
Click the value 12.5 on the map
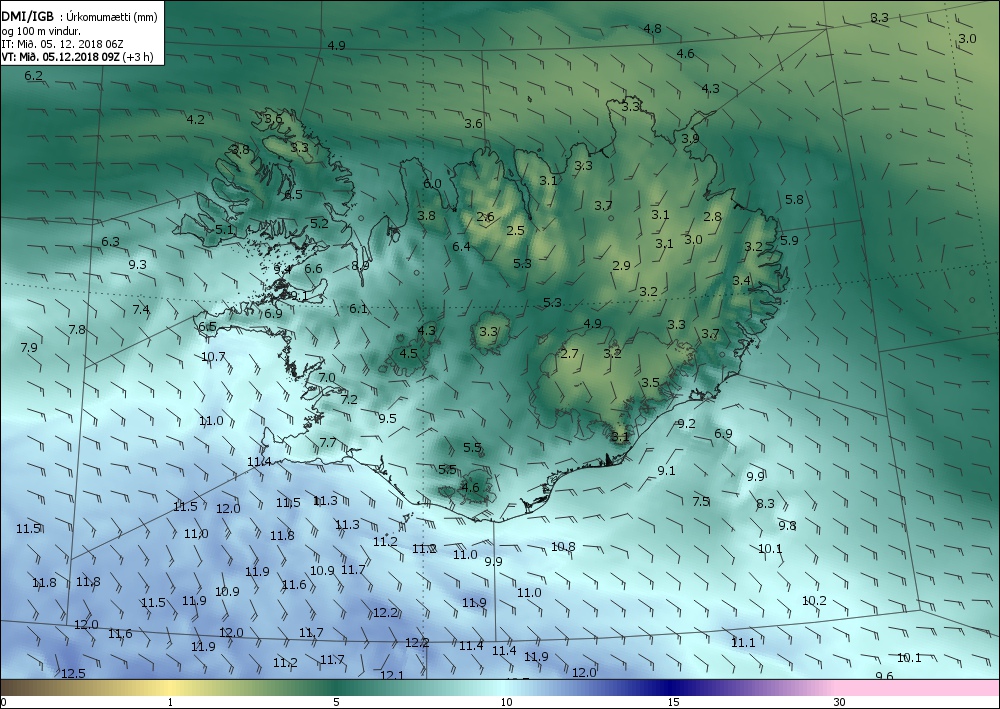tap(73, 673)
